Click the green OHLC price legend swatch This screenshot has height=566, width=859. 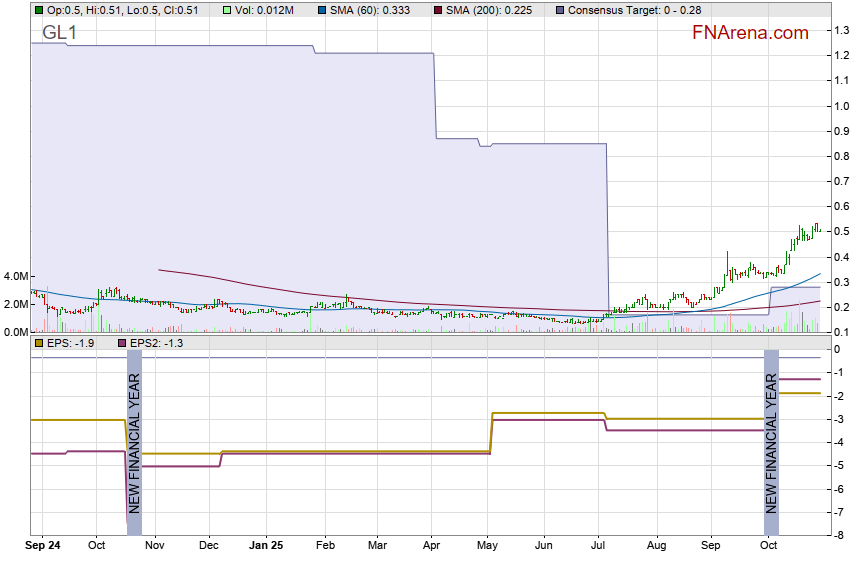39,10
